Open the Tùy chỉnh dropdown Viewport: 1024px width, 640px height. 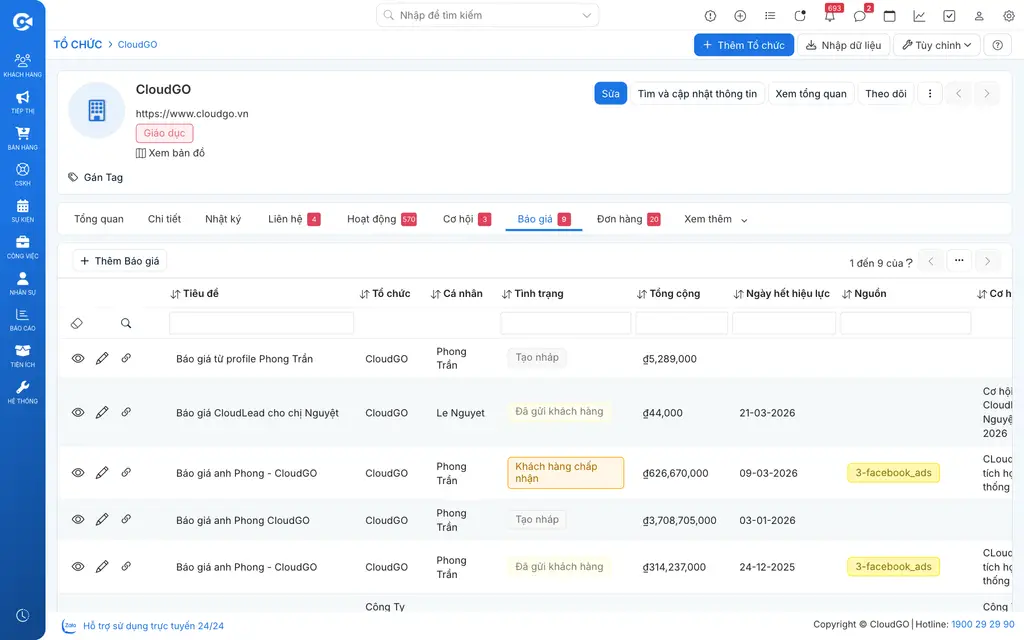[936, 45]
